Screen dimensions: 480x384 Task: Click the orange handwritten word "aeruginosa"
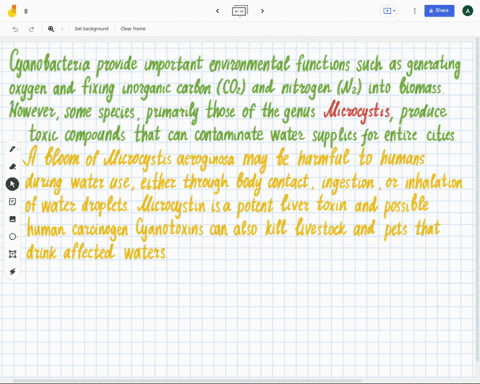pos(205,160)
